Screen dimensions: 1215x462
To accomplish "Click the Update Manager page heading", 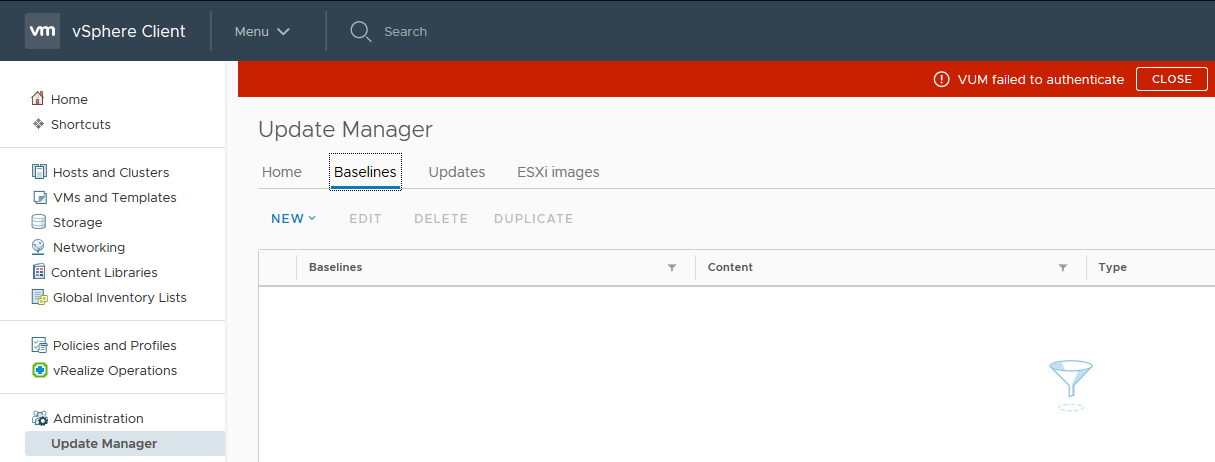I will 345,129.
